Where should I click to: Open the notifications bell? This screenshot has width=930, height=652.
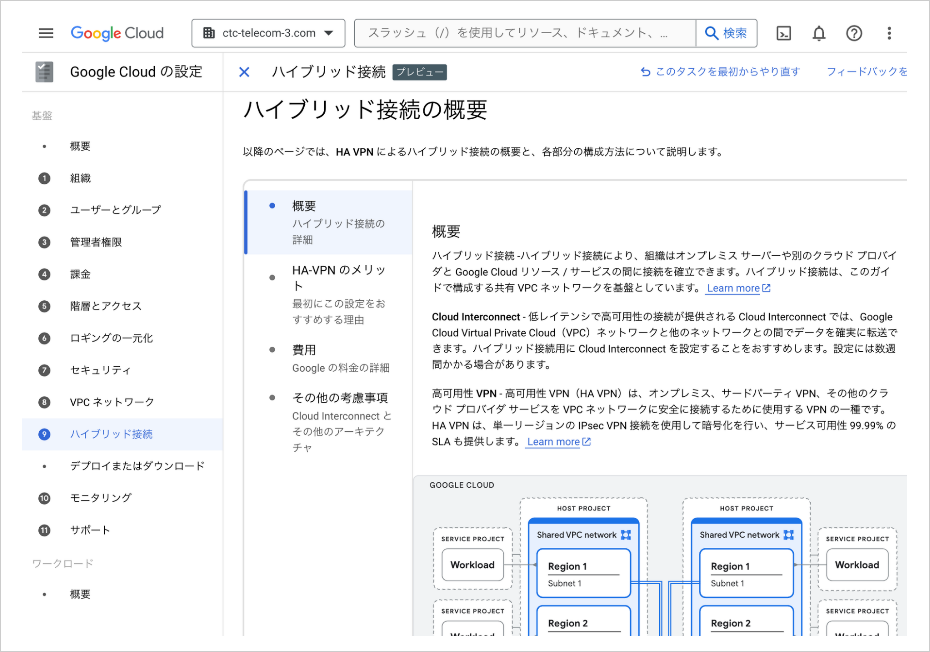818,33
